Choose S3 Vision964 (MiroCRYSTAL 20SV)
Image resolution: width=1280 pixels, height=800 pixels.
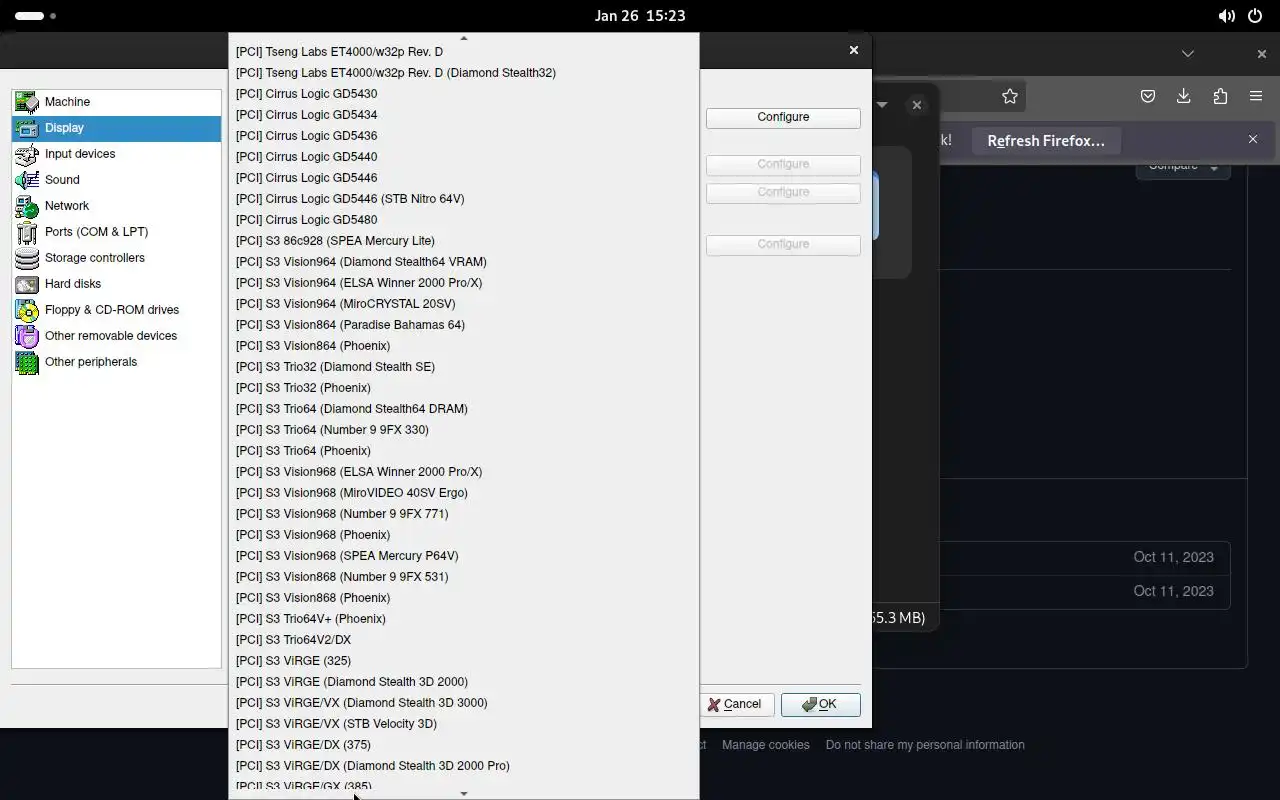(464, 304)
